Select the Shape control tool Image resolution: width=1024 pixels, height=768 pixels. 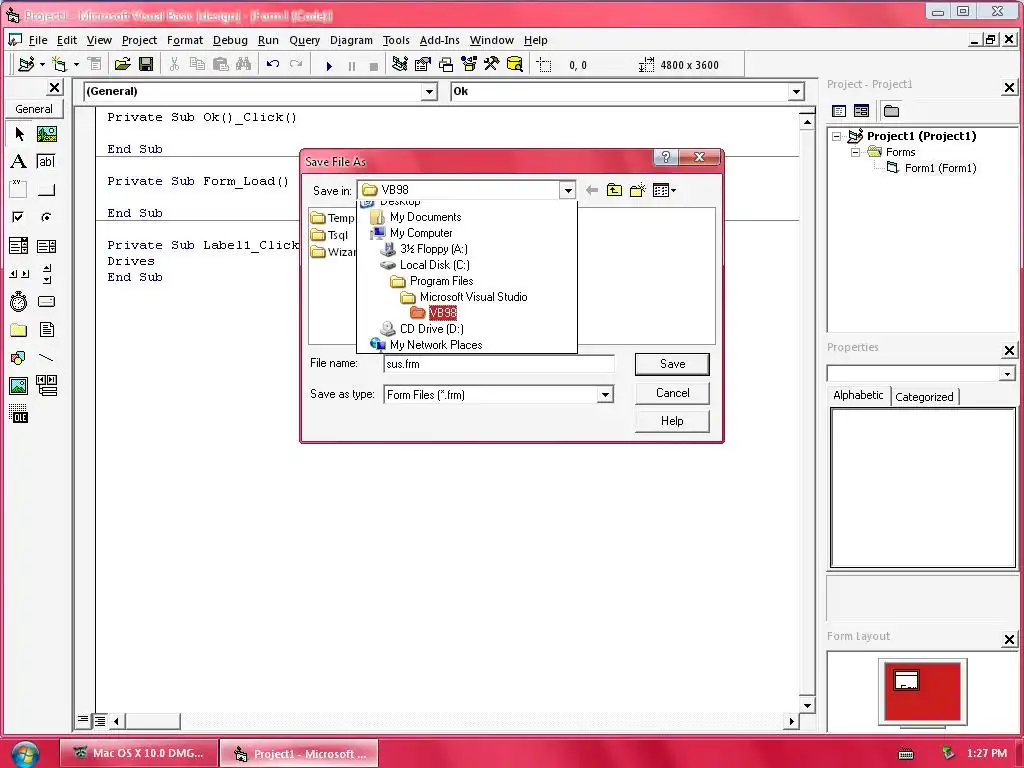(x=19, y=358)
